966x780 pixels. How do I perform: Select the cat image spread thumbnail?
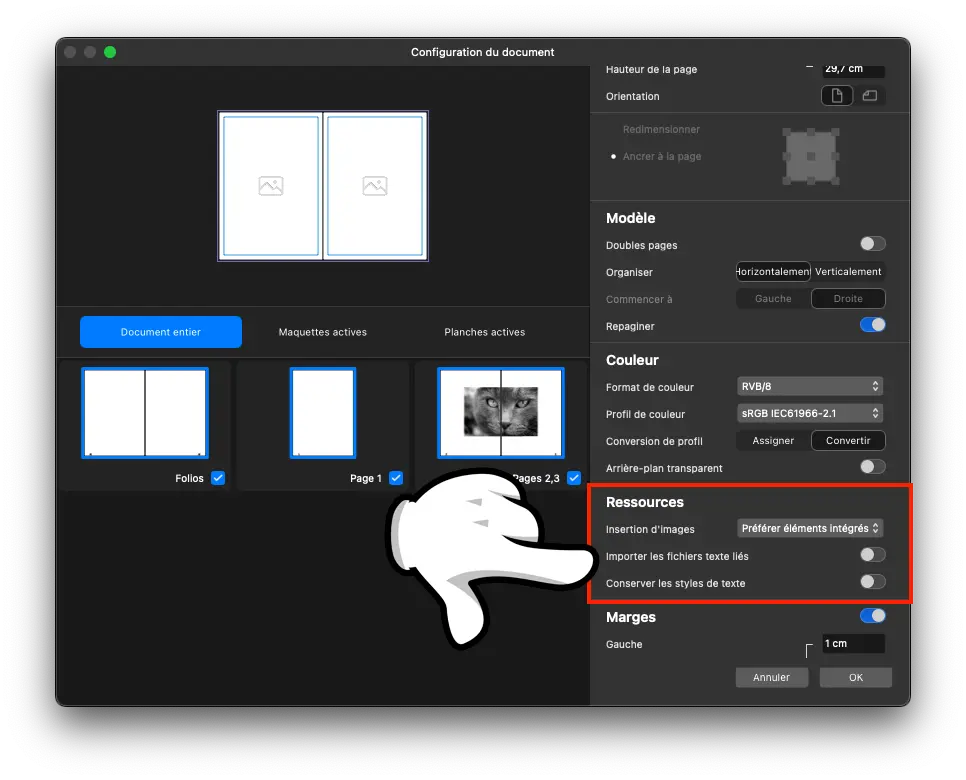501,413
